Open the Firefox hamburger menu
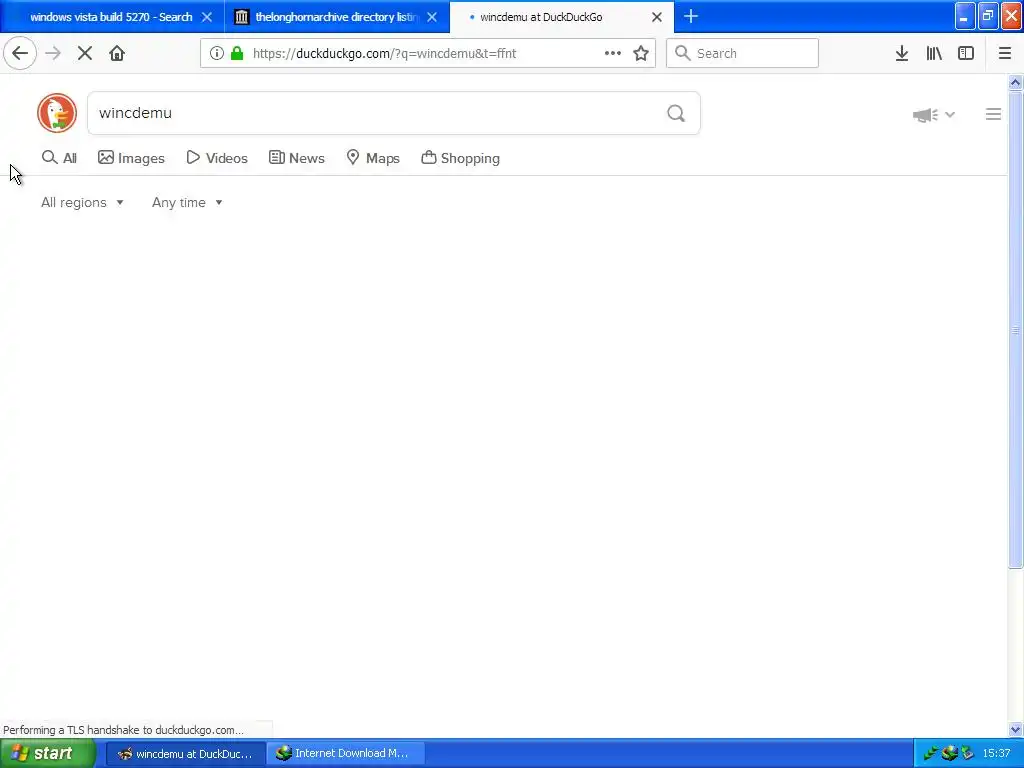This screenshot has width=1024, height=768. [1004, 53]
